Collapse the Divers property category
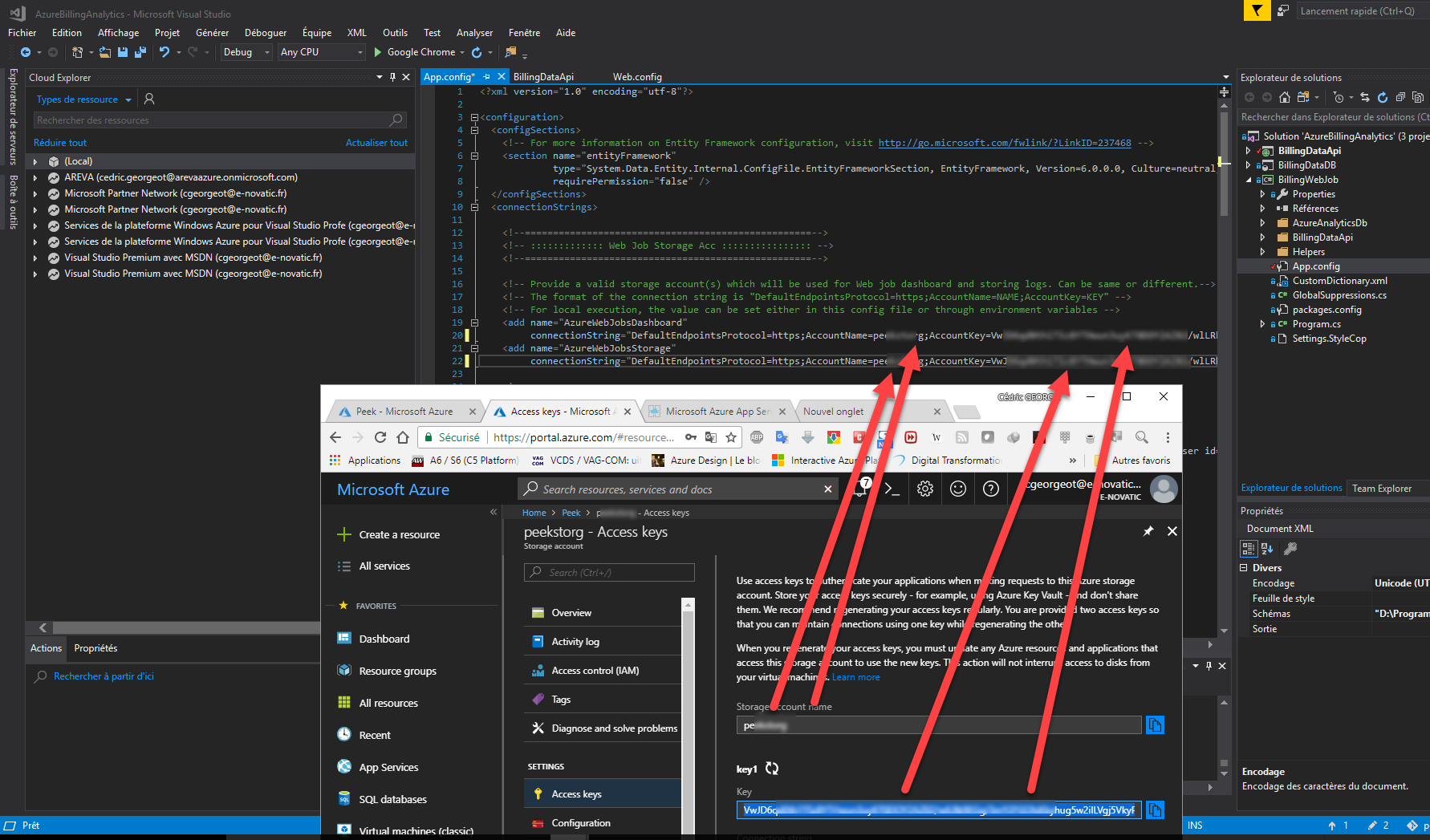The width and height of the screenshot is (1430, 840). [x=1244, y=568]
